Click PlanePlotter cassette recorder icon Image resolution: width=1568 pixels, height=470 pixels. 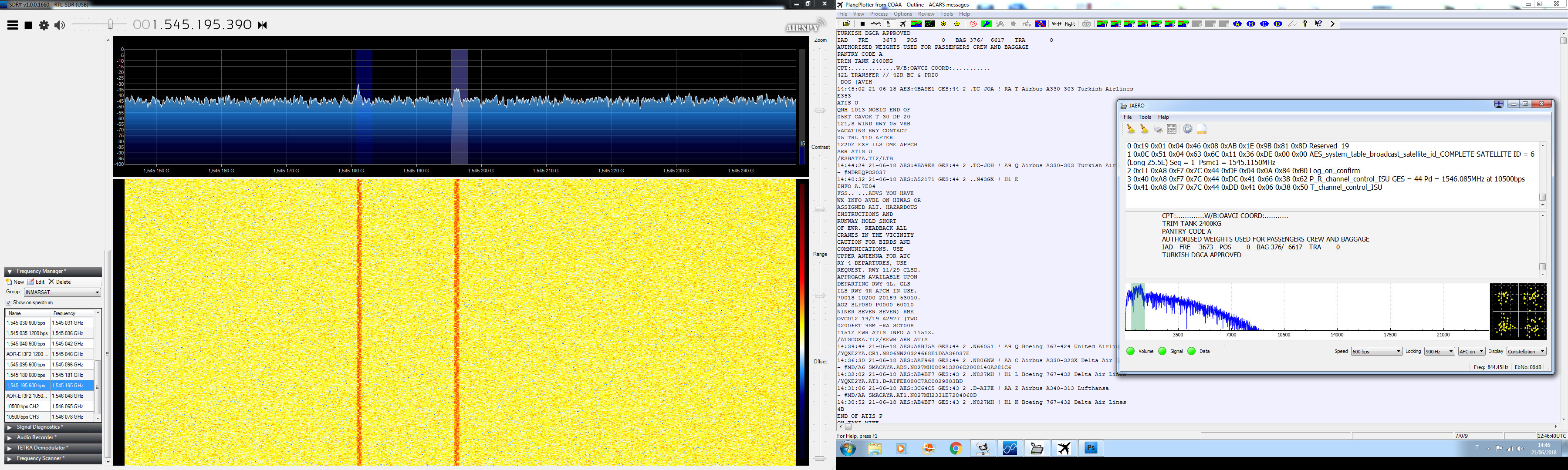[1087, 24]
